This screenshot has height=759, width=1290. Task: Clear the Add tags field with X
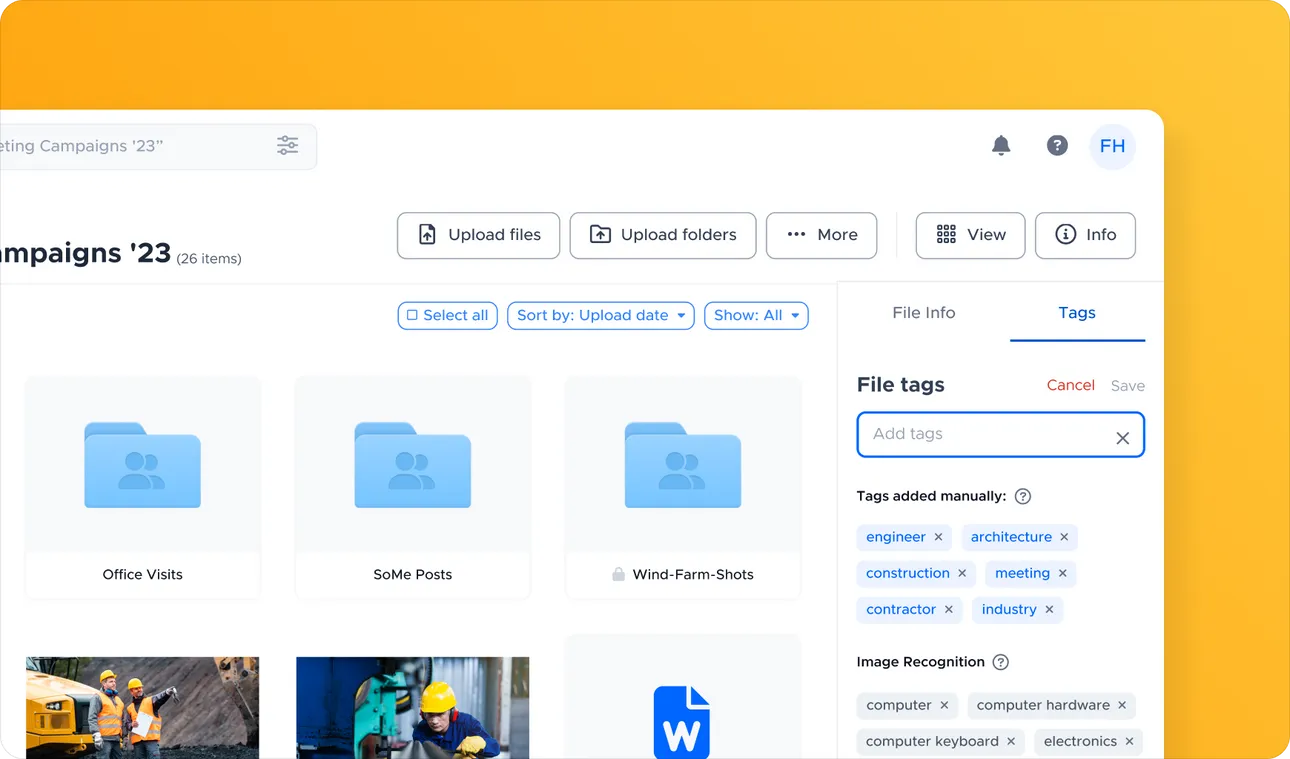coord(1122,438)
